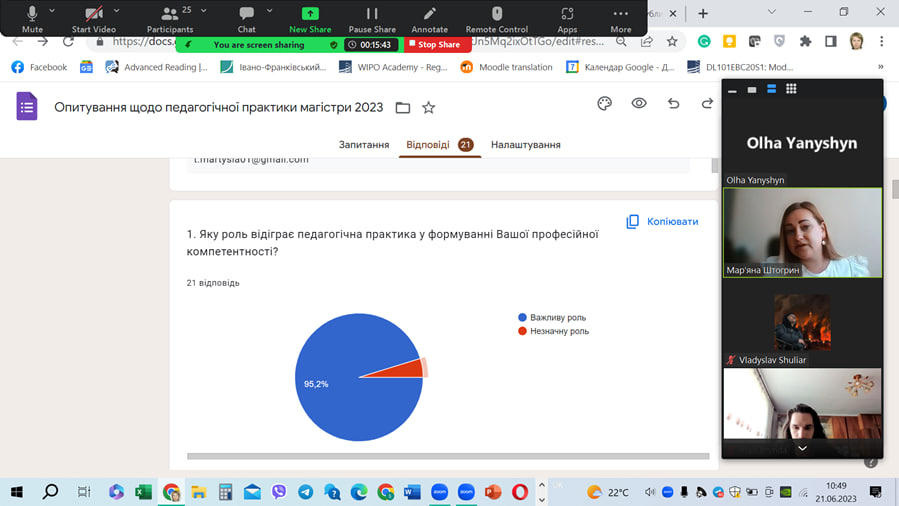Customize theme palette icon
Image resolution: width=899 pixels, height=506 pixels.
click(604, 104)
